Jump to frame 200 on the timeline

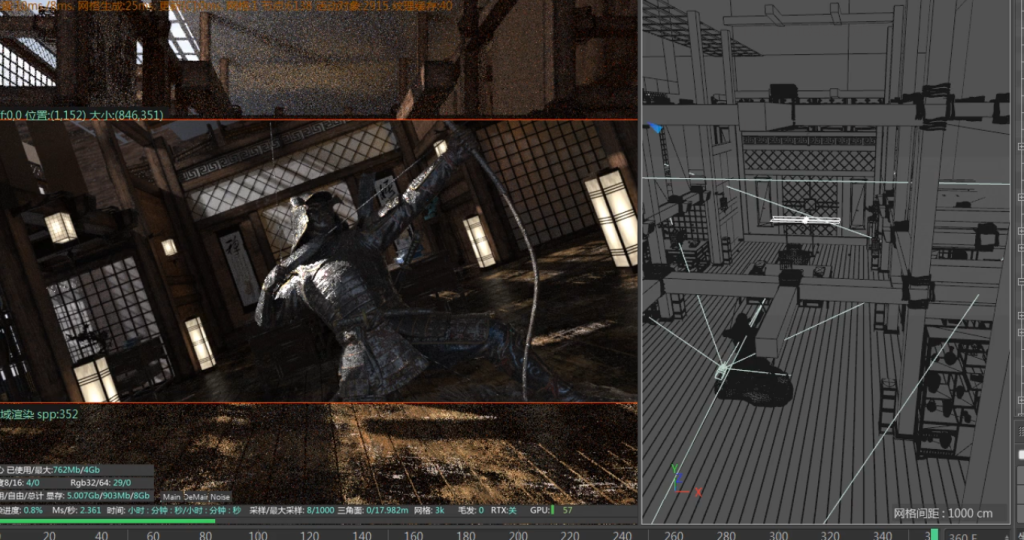click(518, 535)
